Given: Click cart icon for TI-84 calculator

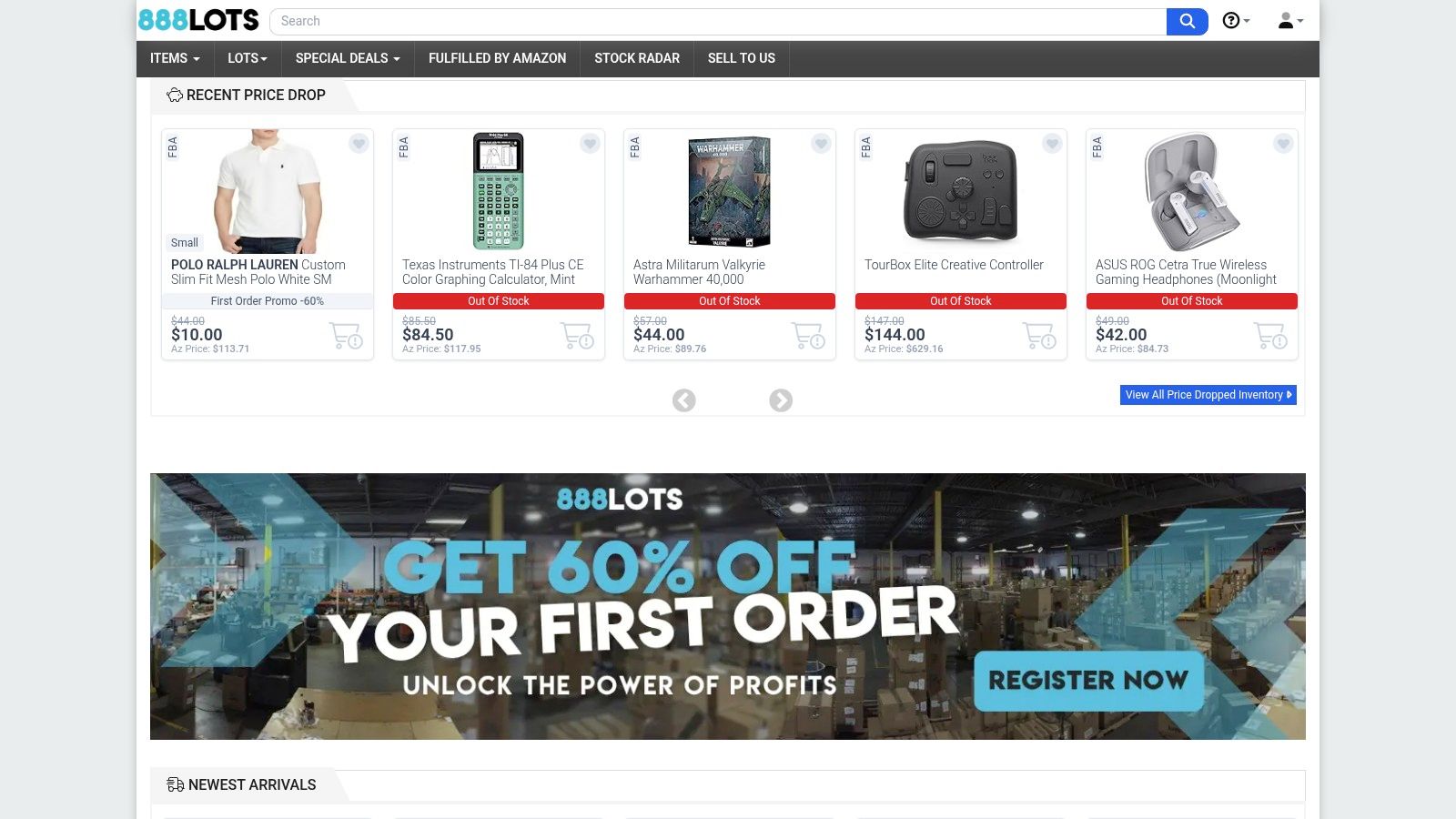Looking at the screenshot, I should click(x=577, y=336).
